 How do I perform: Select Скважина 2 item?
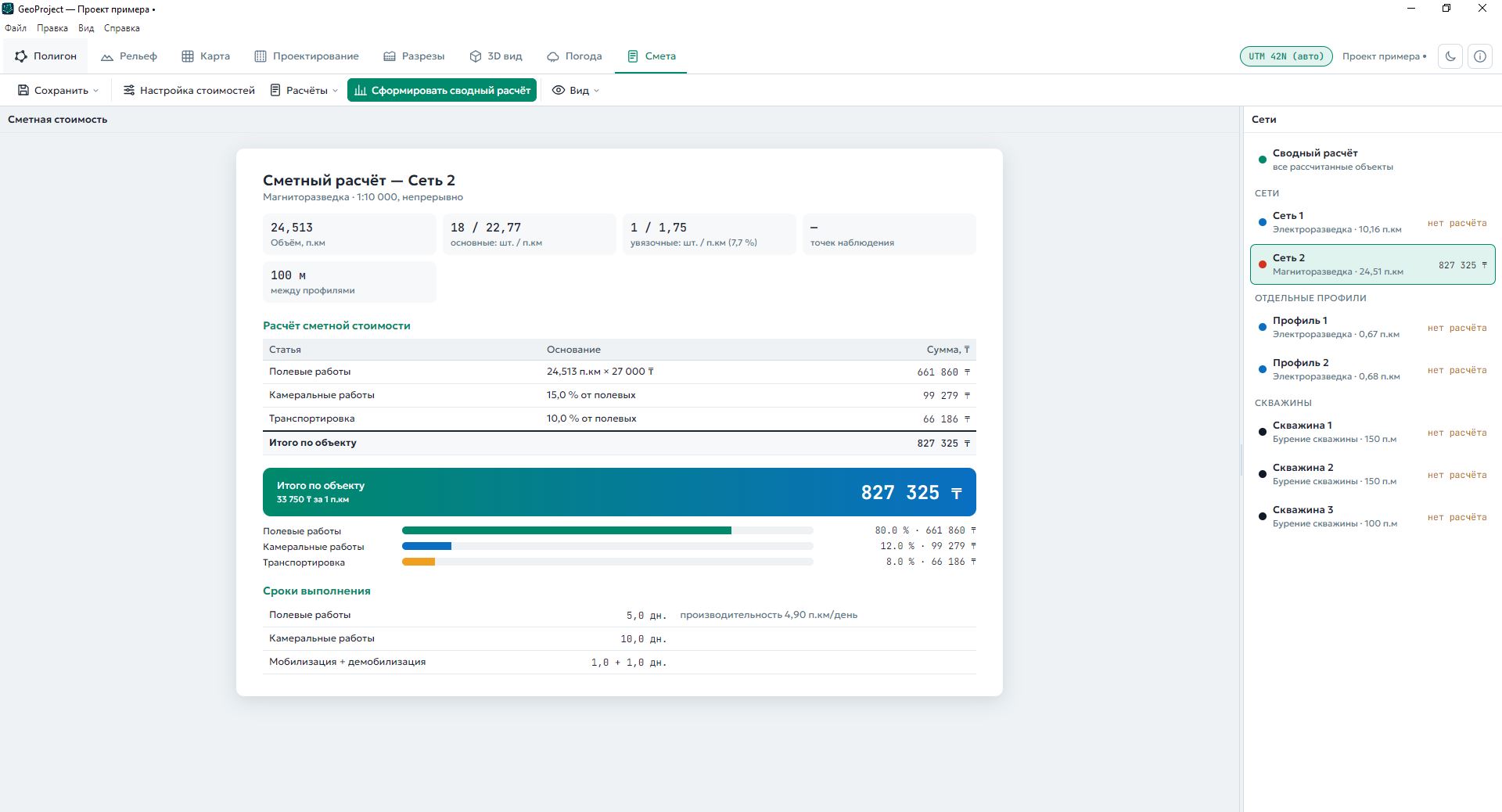click(x=1373, y=474)
